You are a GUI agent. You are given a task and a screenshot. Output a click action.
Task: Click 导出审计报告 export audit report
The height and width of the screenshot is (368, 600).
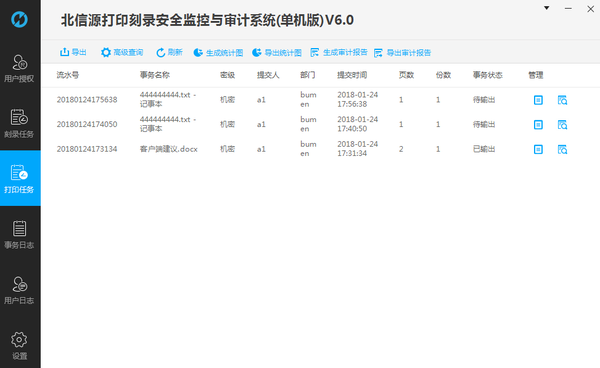click(x=403, y=53)
